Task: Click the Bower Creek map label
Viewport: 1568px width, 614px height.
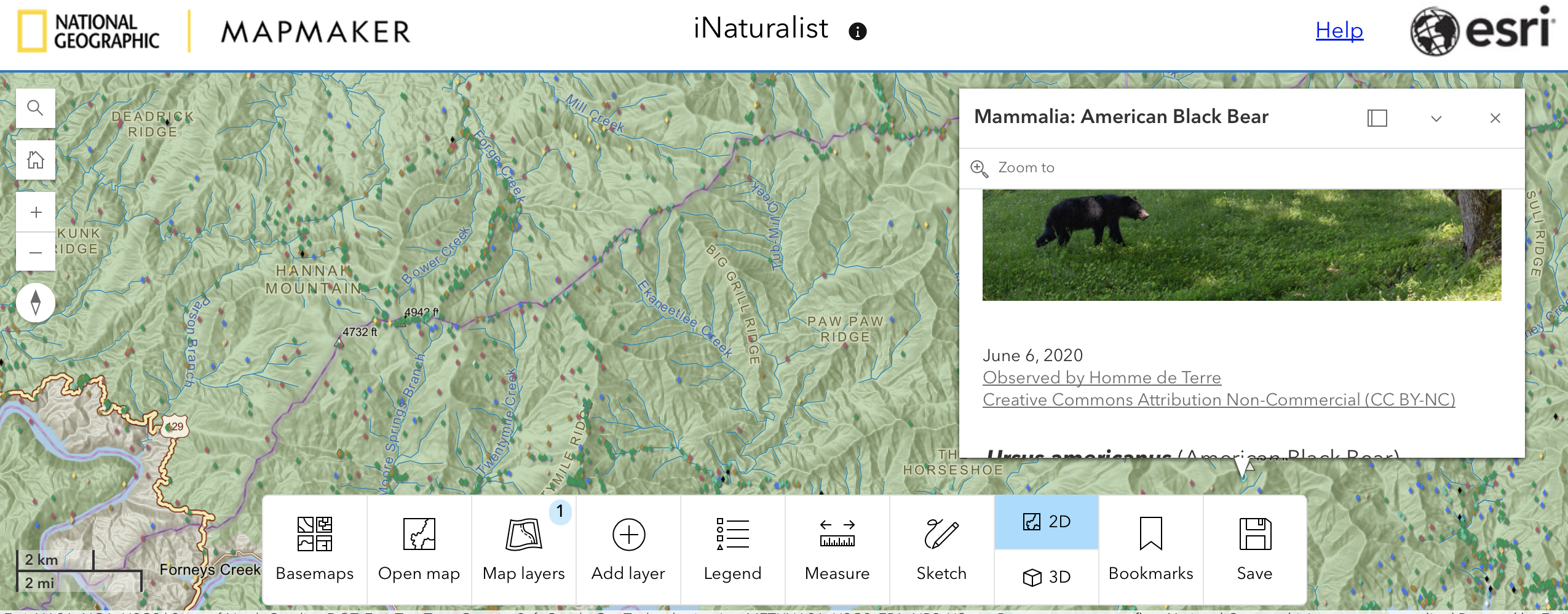Action: tap(437, 256)
